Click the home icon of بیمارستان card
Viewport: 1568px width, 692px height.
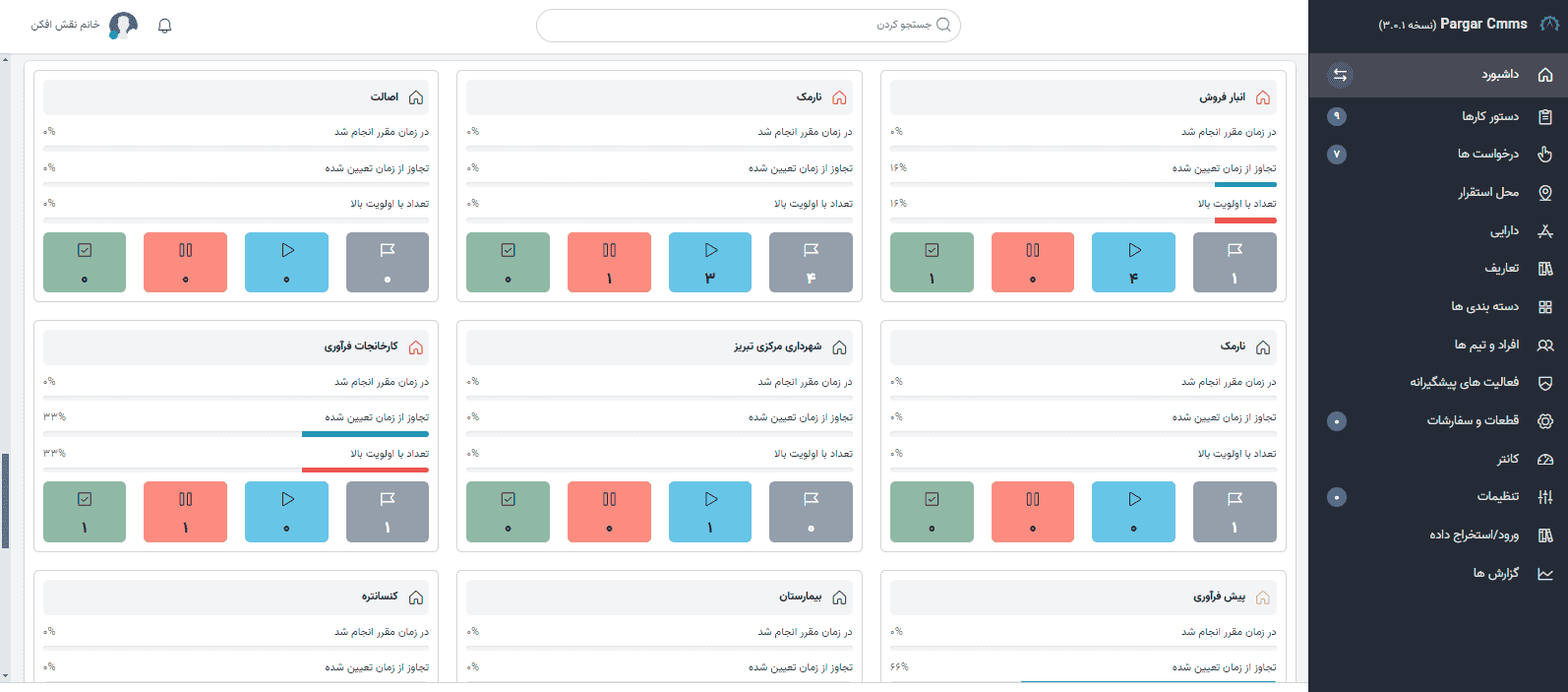[839, 598]
